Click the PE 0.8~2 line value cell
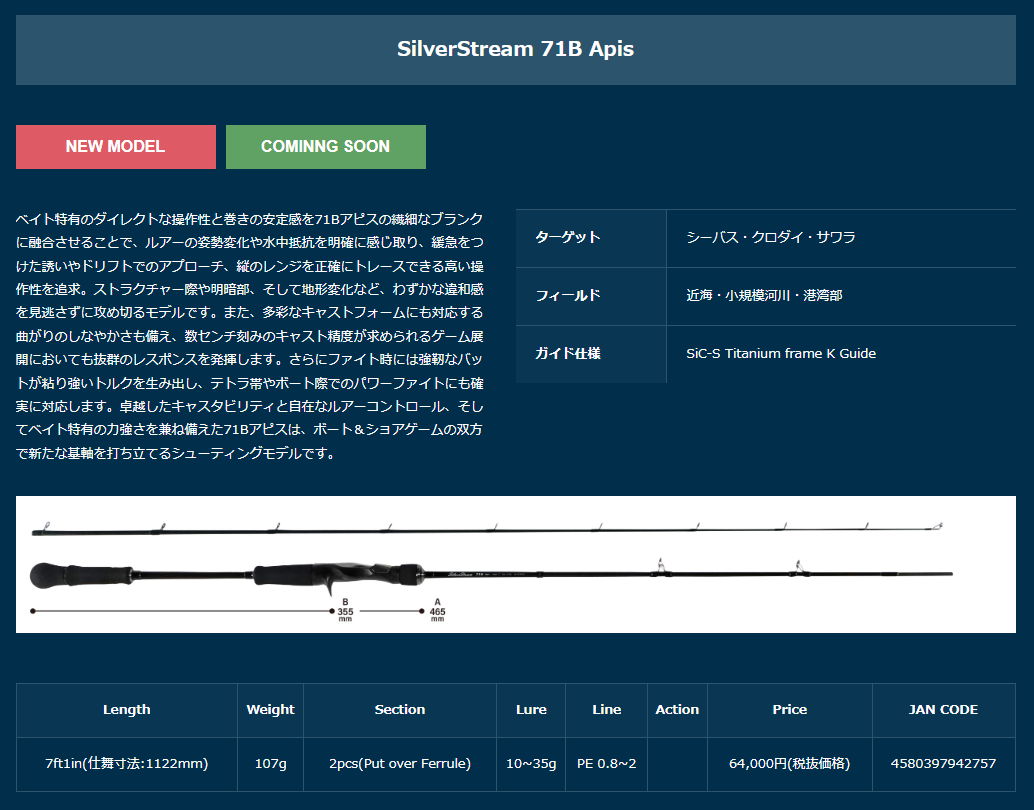Image resolution: width=1034 pixels, height=810 pixels. [606, 764]
